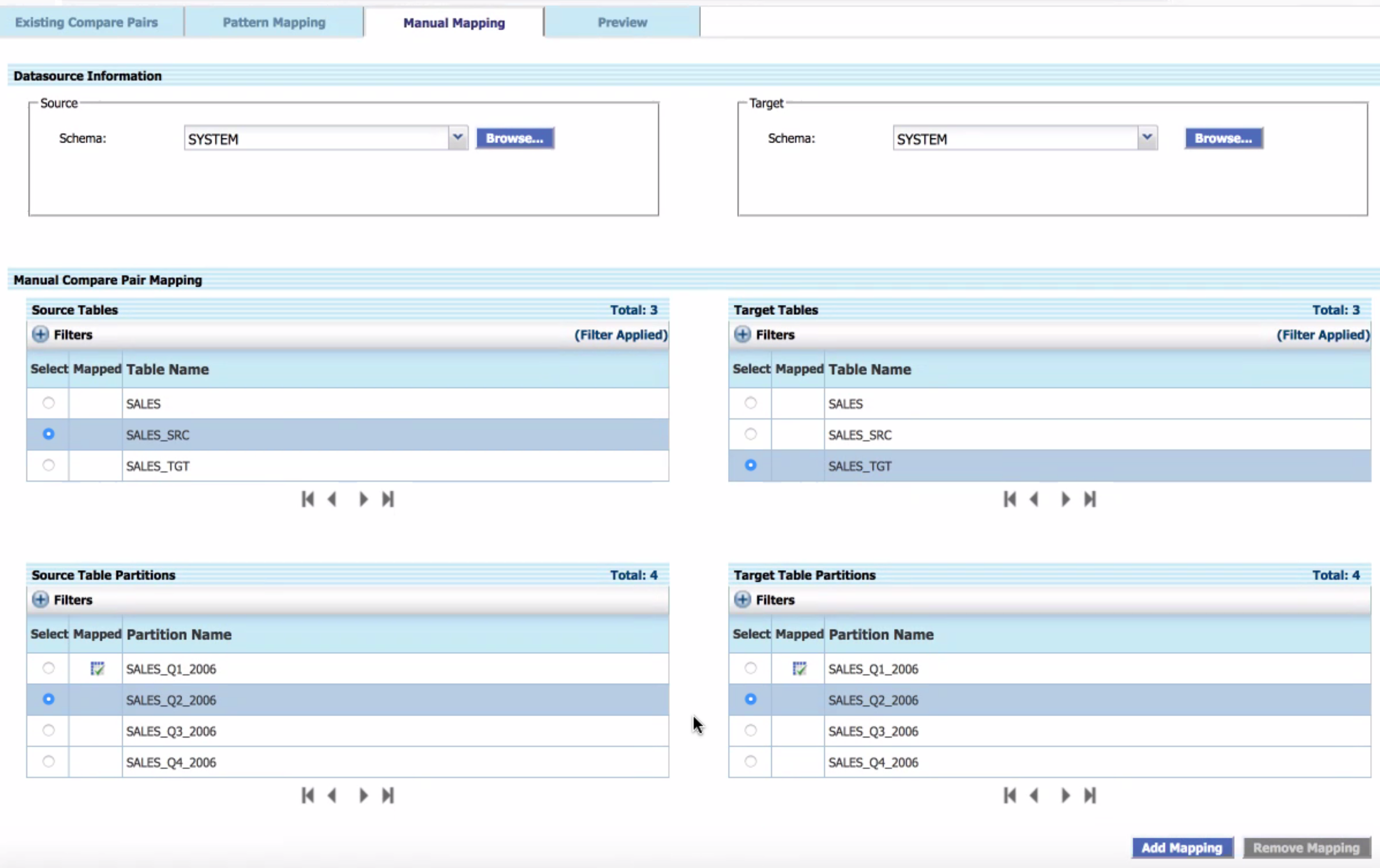Image resolution: width=1380 pixels, height=868 pixels.
Task: Click the Filters plus icon in Target Tables
Action: coord(742,335)
